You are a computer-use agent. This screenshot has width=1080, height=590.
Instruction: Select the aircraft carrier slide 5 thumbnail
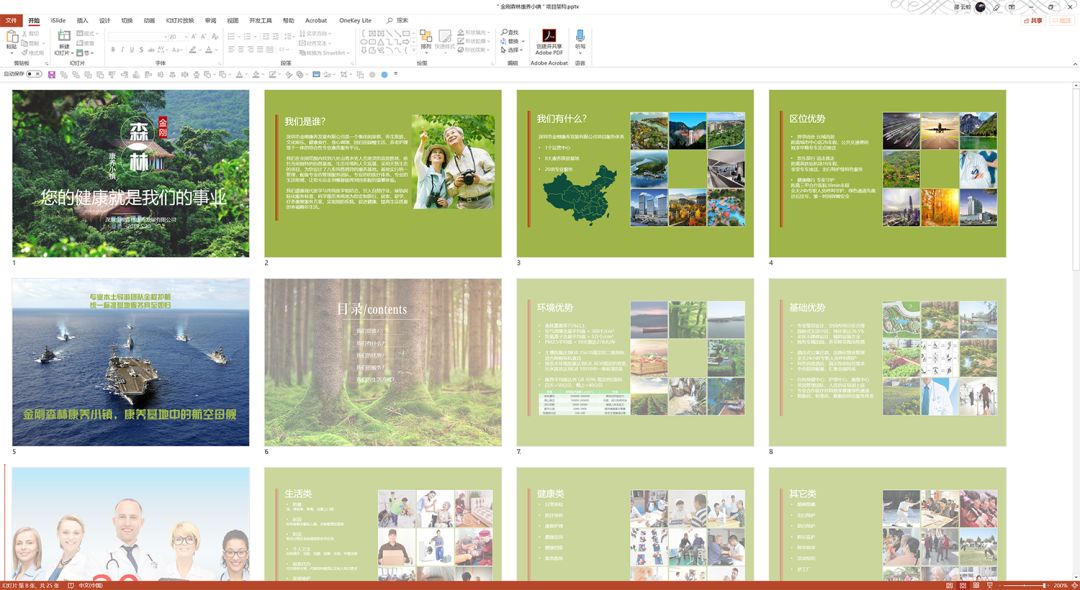tap(131, 362)
